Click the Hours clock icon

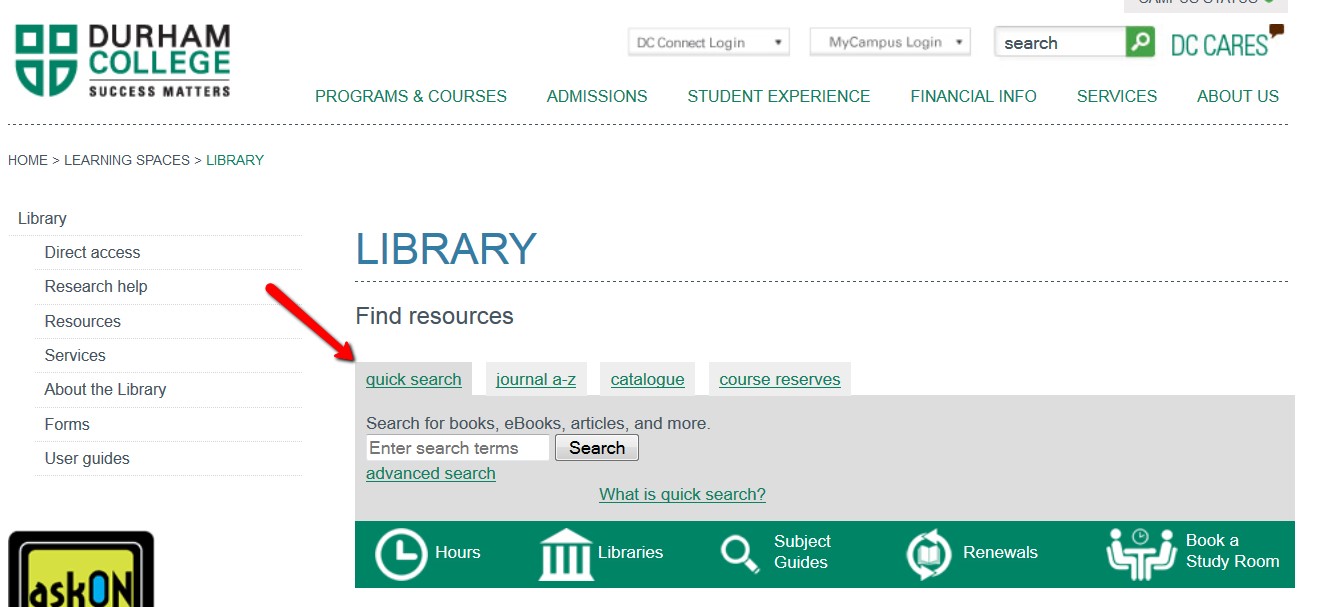pos(401,554)
